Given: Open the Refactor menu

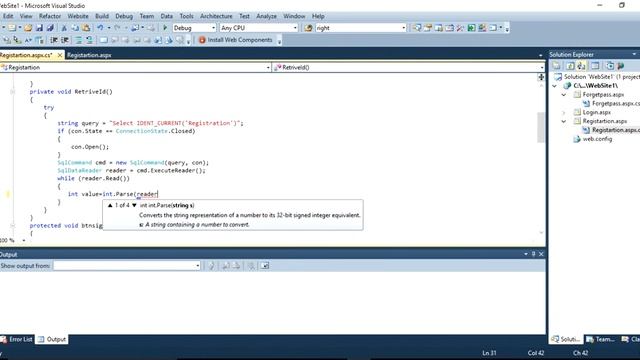Looking at the screenshot, I should click(x=50, y=16).
